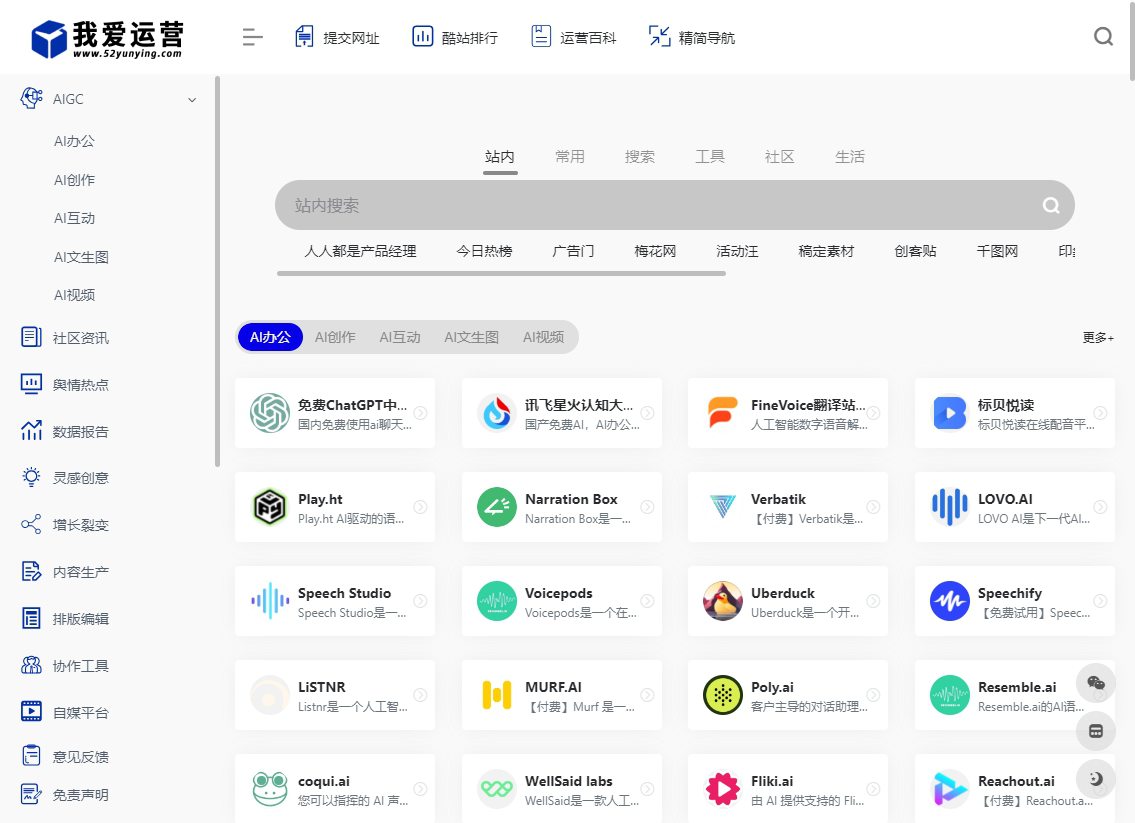Image resolution: width=1135 pixels, height=823 pixels.
Task: Click the sidebar vertical scrollbar
Action: tap(217, 271)
